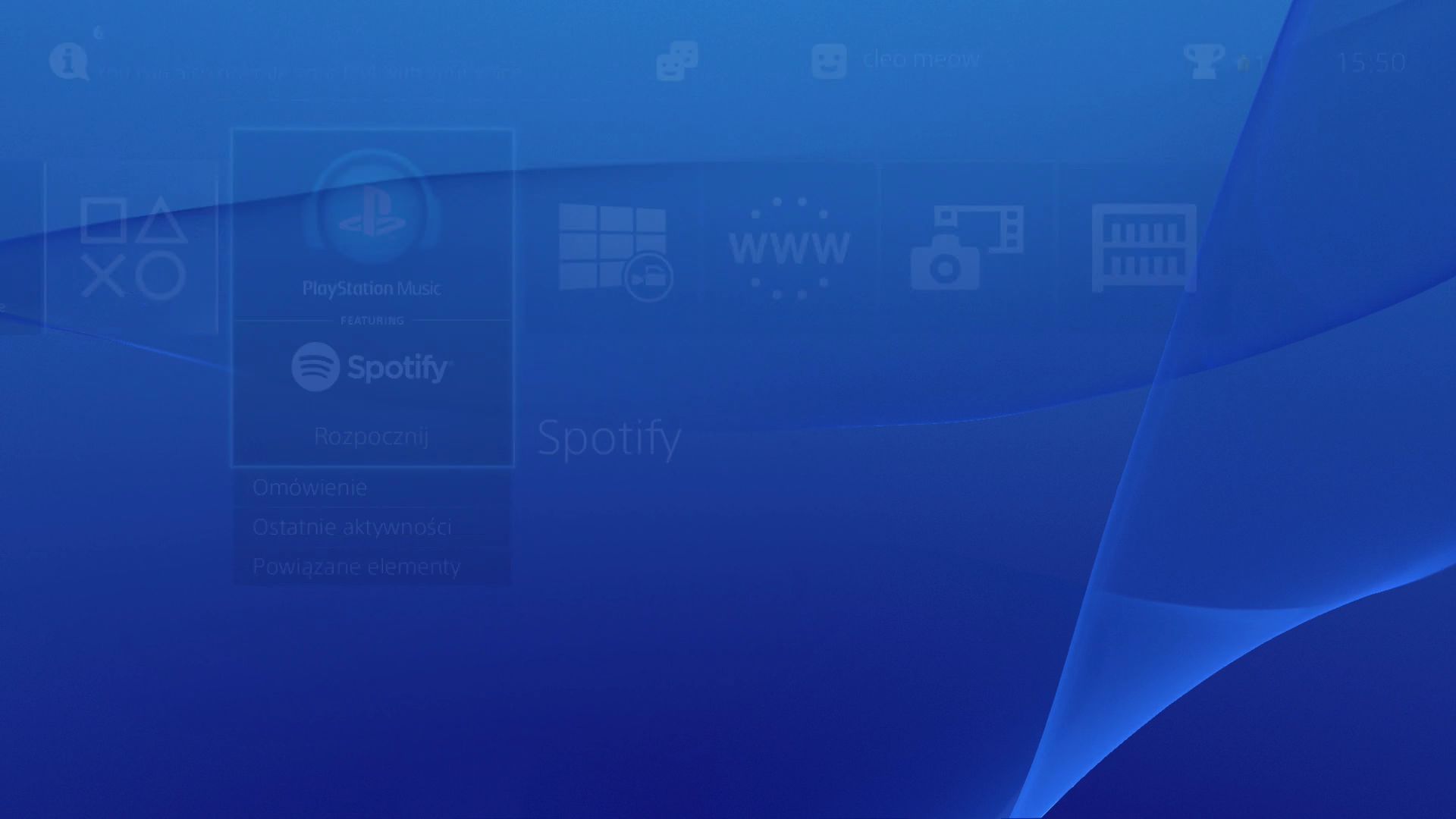Select the PlayStation symbols tile
Image resolution: width=1456 pixels, height=819 pixels.
point(132,248)
